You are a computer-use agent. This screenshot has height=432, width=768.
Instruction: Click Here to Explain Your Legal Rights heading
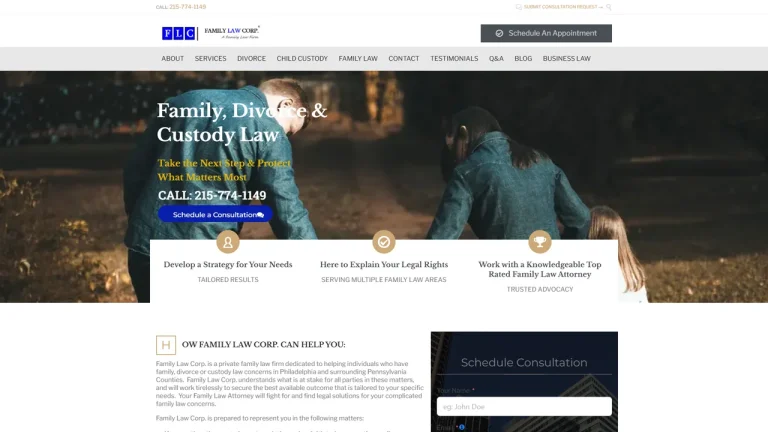point(384,264)
